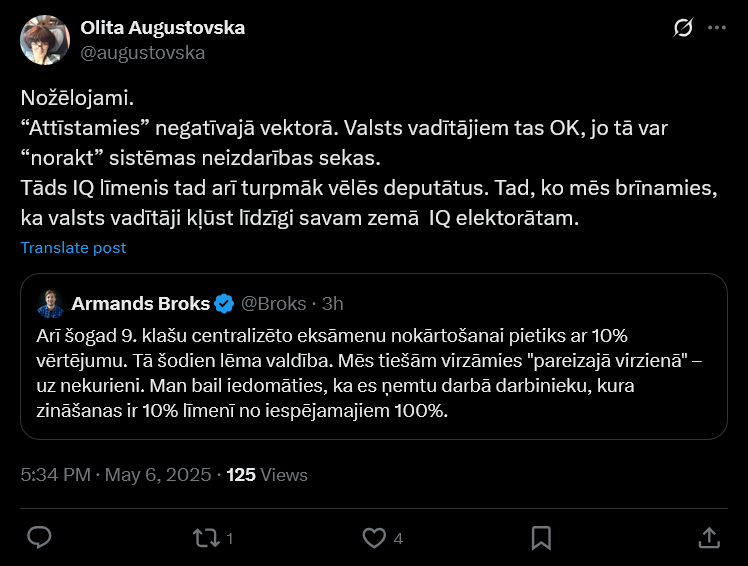Open the three-dot more options menu
The width and height of the screenshot is (748, 566).
click(x=717, y=28)
